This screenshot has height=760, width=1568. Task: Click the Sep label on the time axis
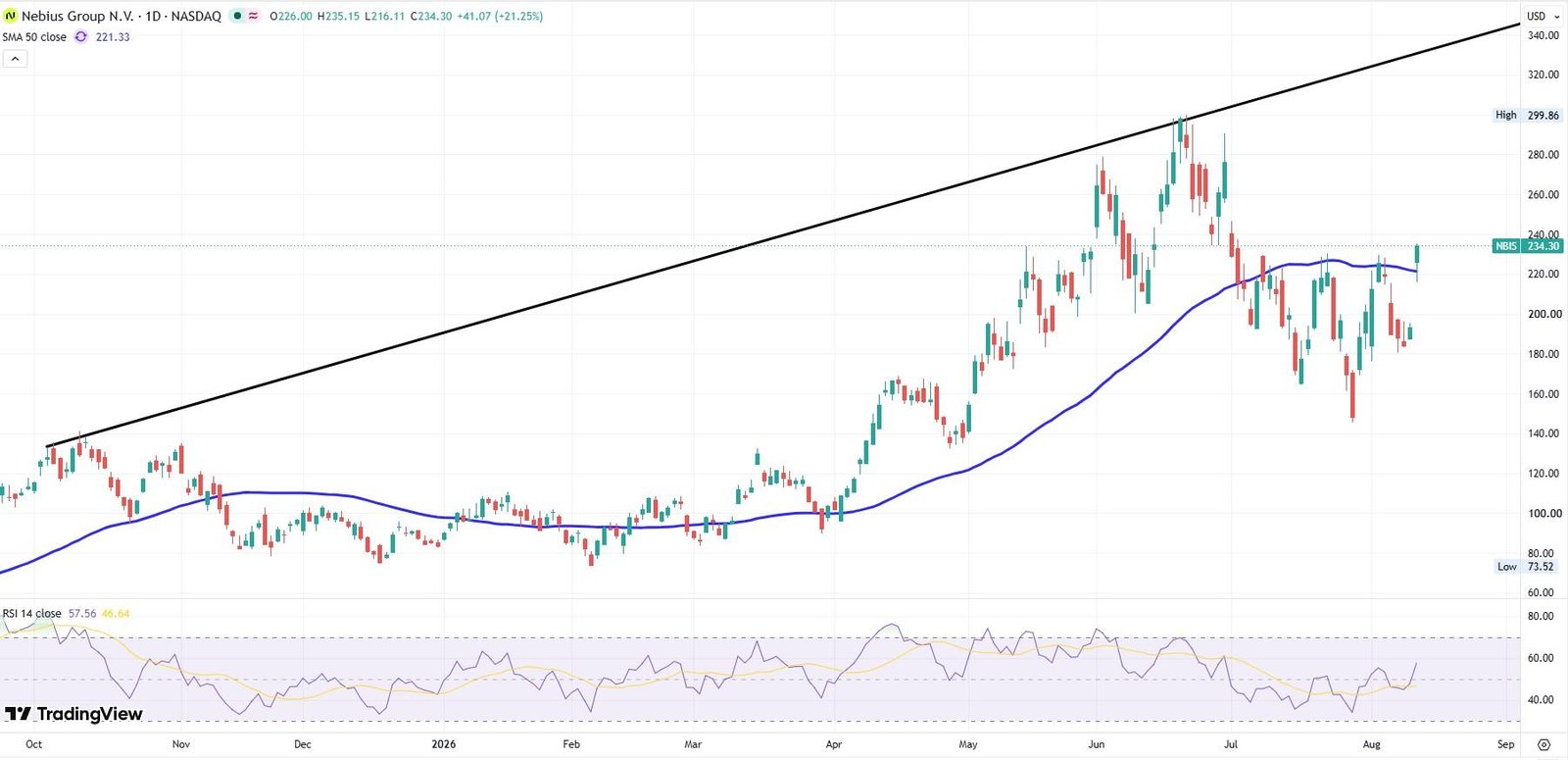click(x=1506, y=744)
